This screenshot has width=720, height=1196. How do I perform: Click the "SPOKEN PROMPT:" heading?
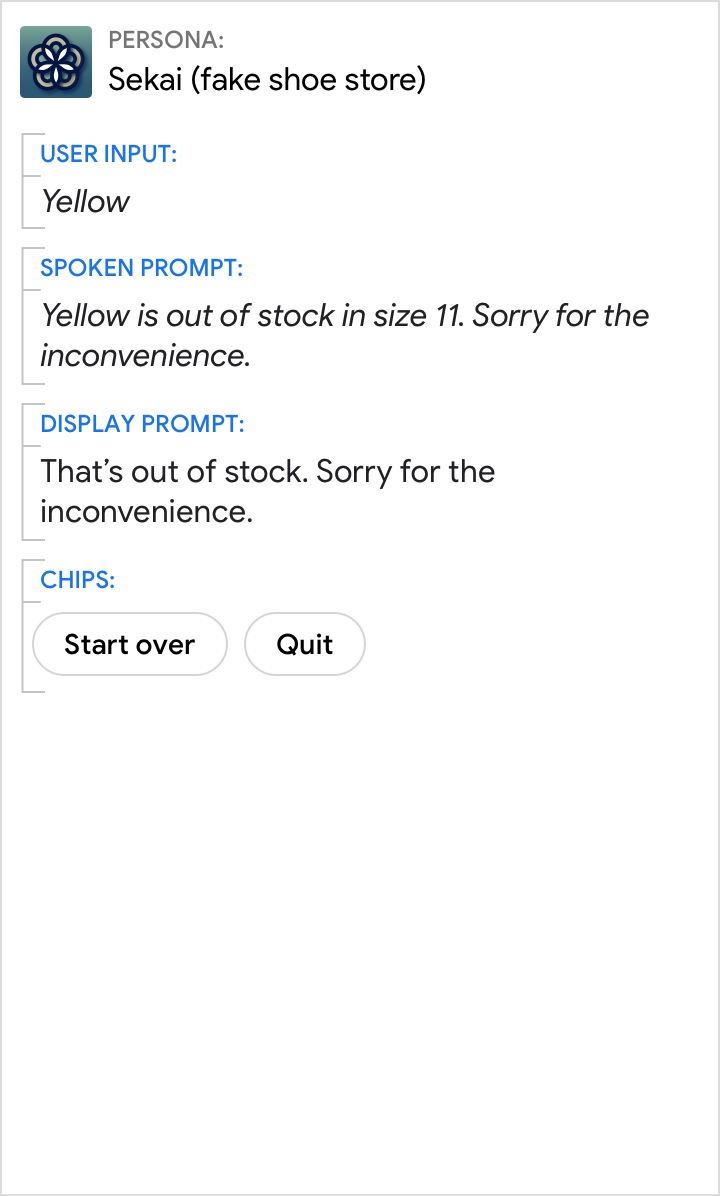[141, 268]
